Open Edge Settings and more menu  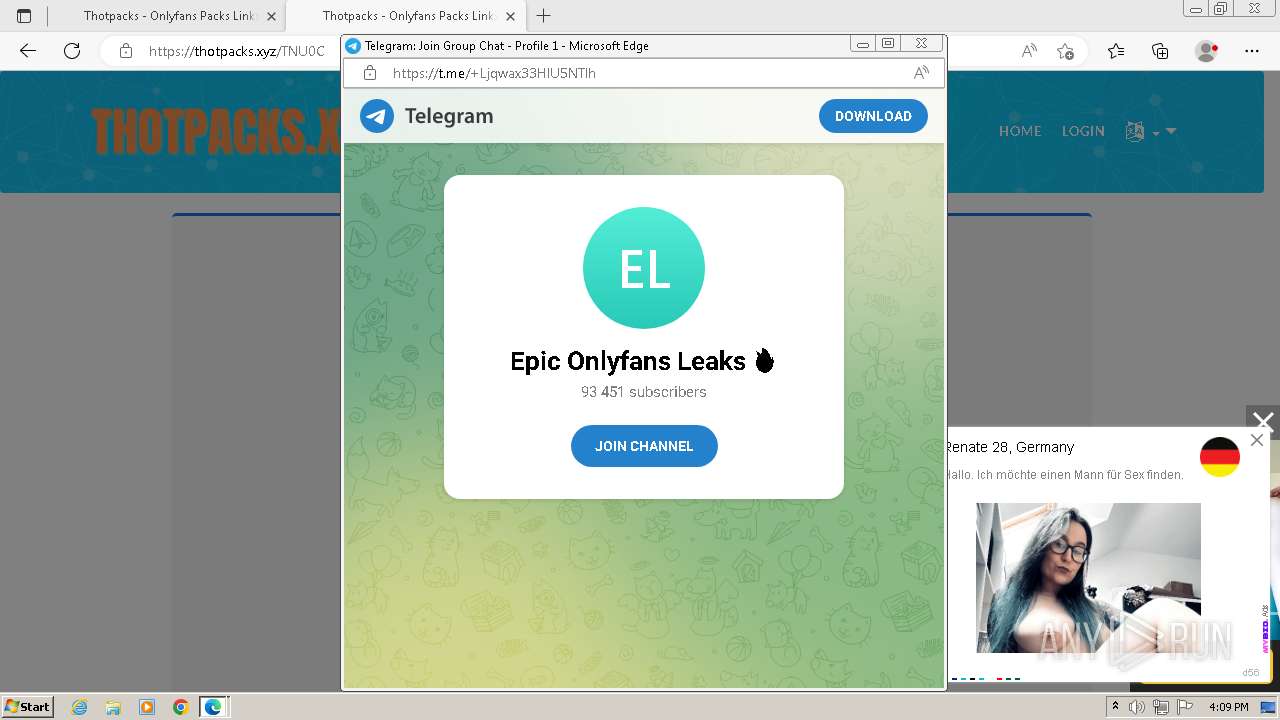pos(1252,51)
